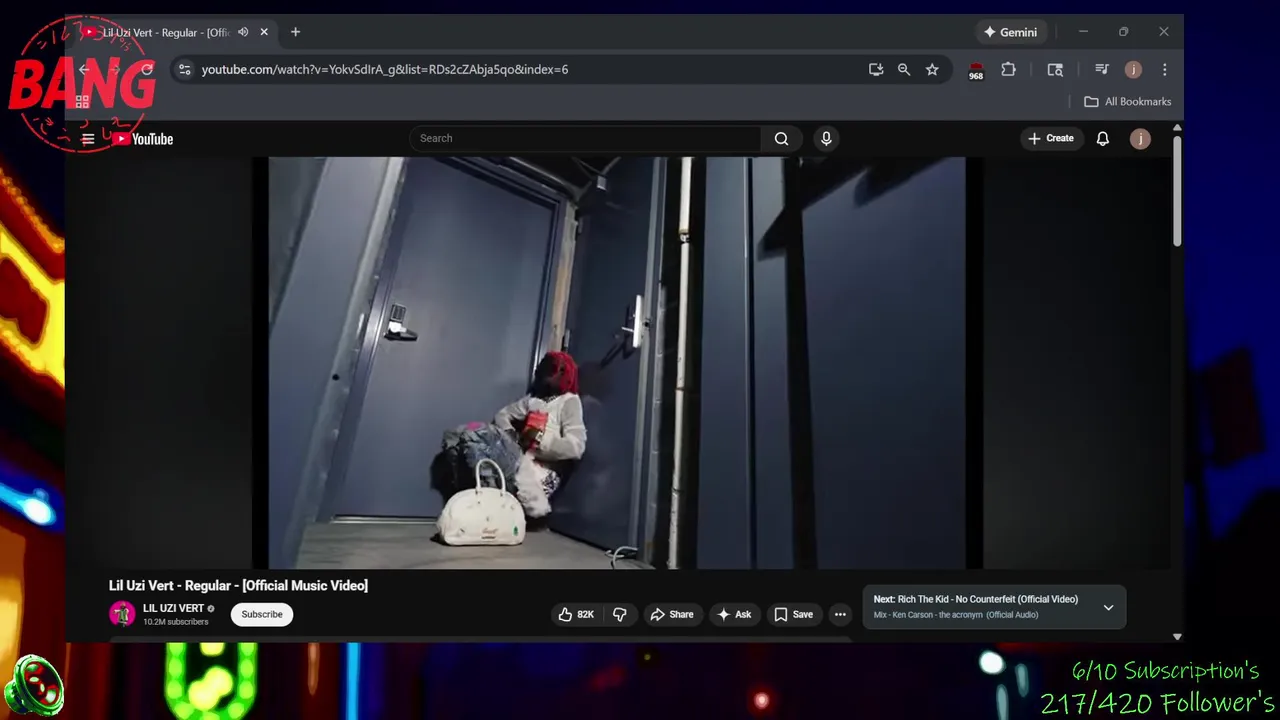1280x720 pixels.
Task: Open LIL UZI VERT channel avatar
Action: [122, 614]
